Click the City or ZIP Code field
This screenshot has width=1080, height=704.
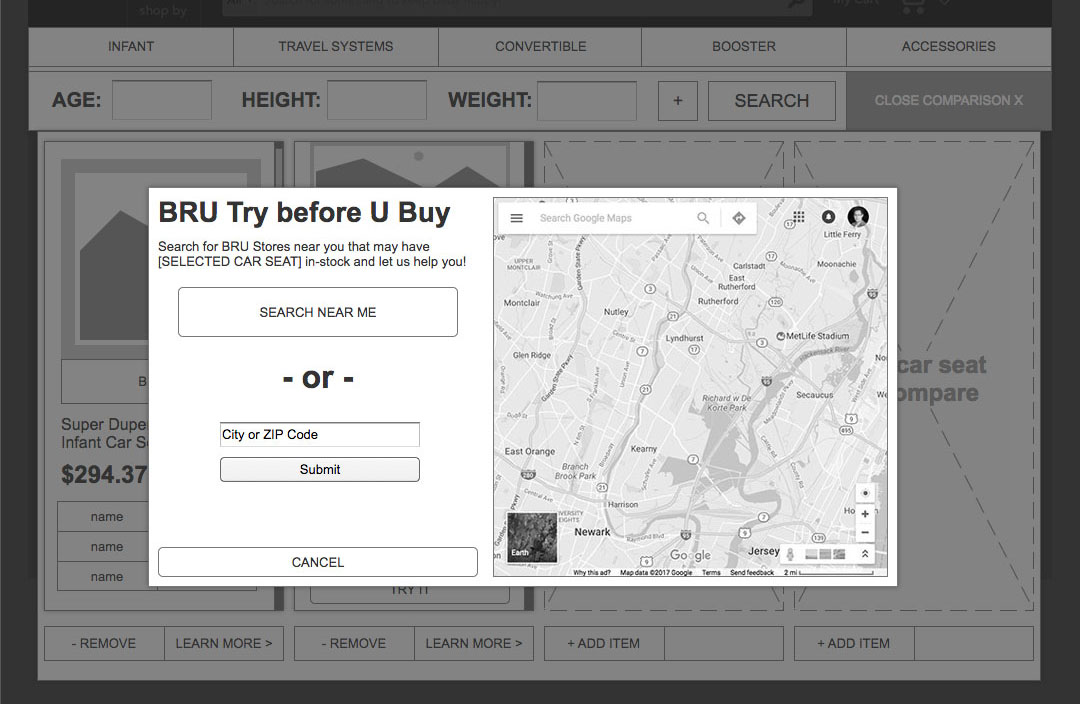pyautogui.click(x=319, y=435)
